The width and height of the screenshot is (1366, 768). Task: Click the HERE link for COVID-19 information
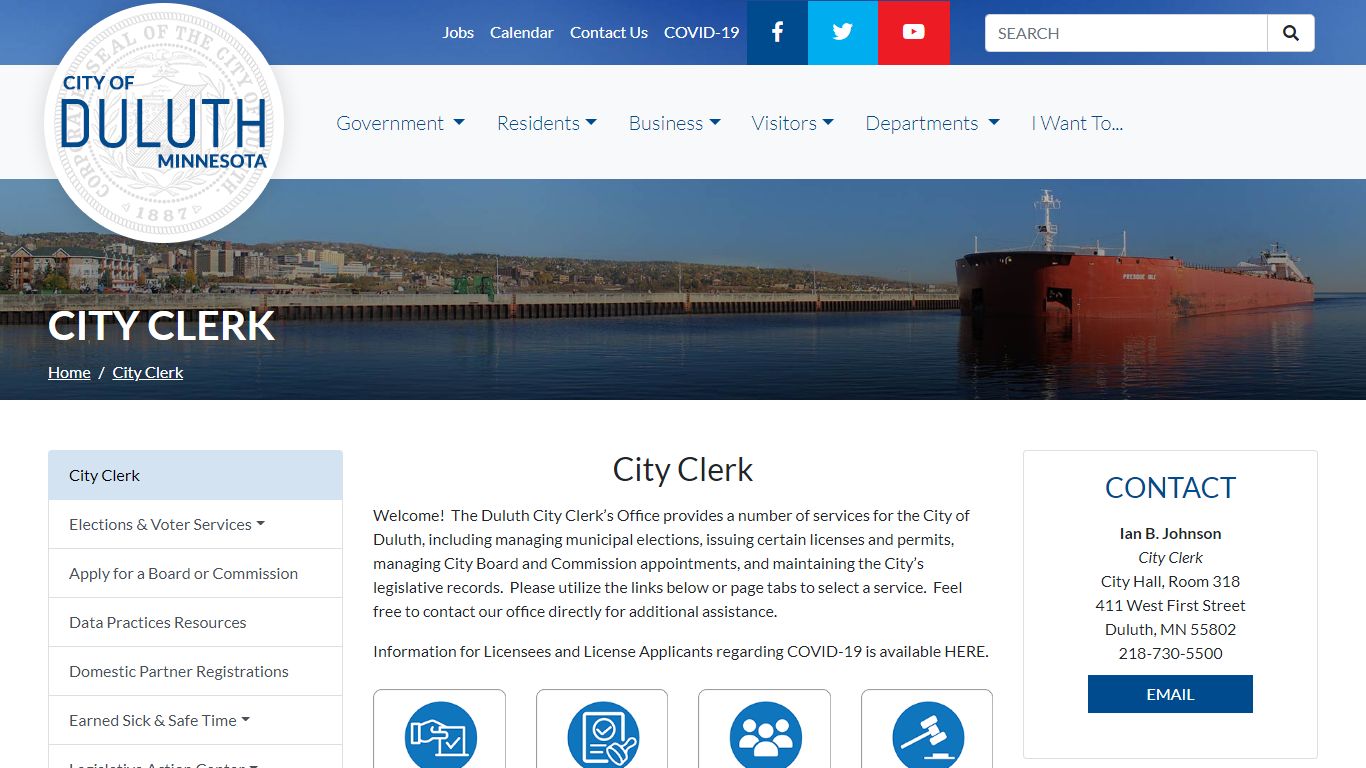965,651
